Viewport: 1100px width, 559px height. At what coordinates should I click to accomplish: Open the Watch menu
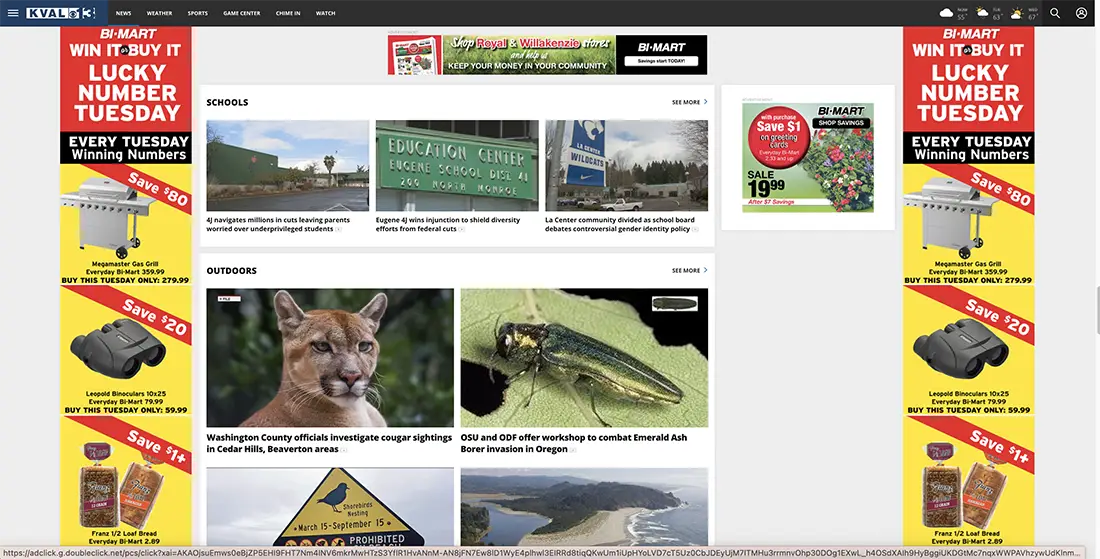click(x=326, y=13)
